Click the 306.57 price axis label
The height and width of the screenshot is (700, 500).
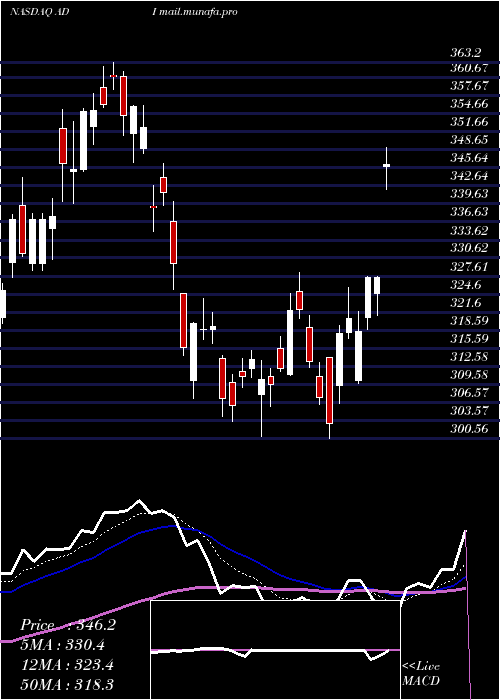tap(468, 392)
